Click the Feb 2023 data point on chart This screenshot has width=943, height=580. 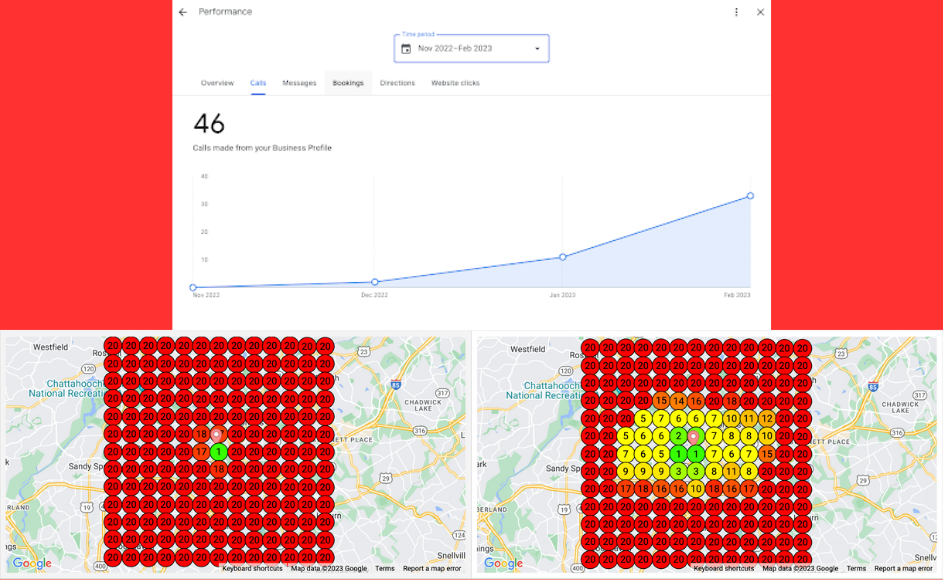750,196
